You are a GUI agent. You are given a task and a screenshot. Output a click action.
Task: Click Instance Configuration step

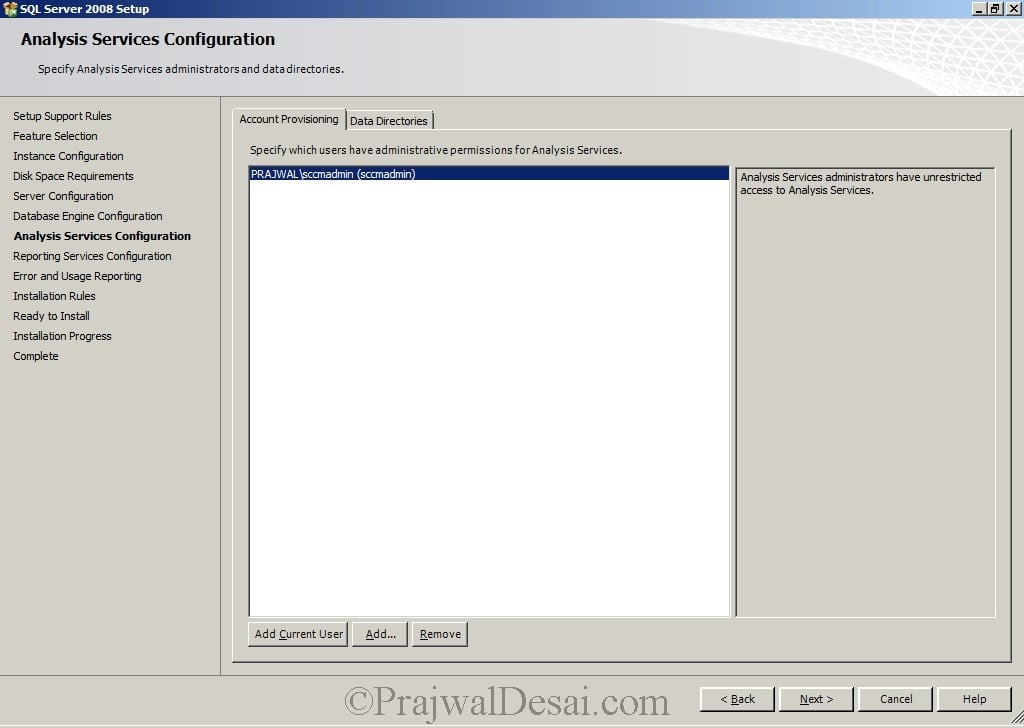[x=68, y=156]
